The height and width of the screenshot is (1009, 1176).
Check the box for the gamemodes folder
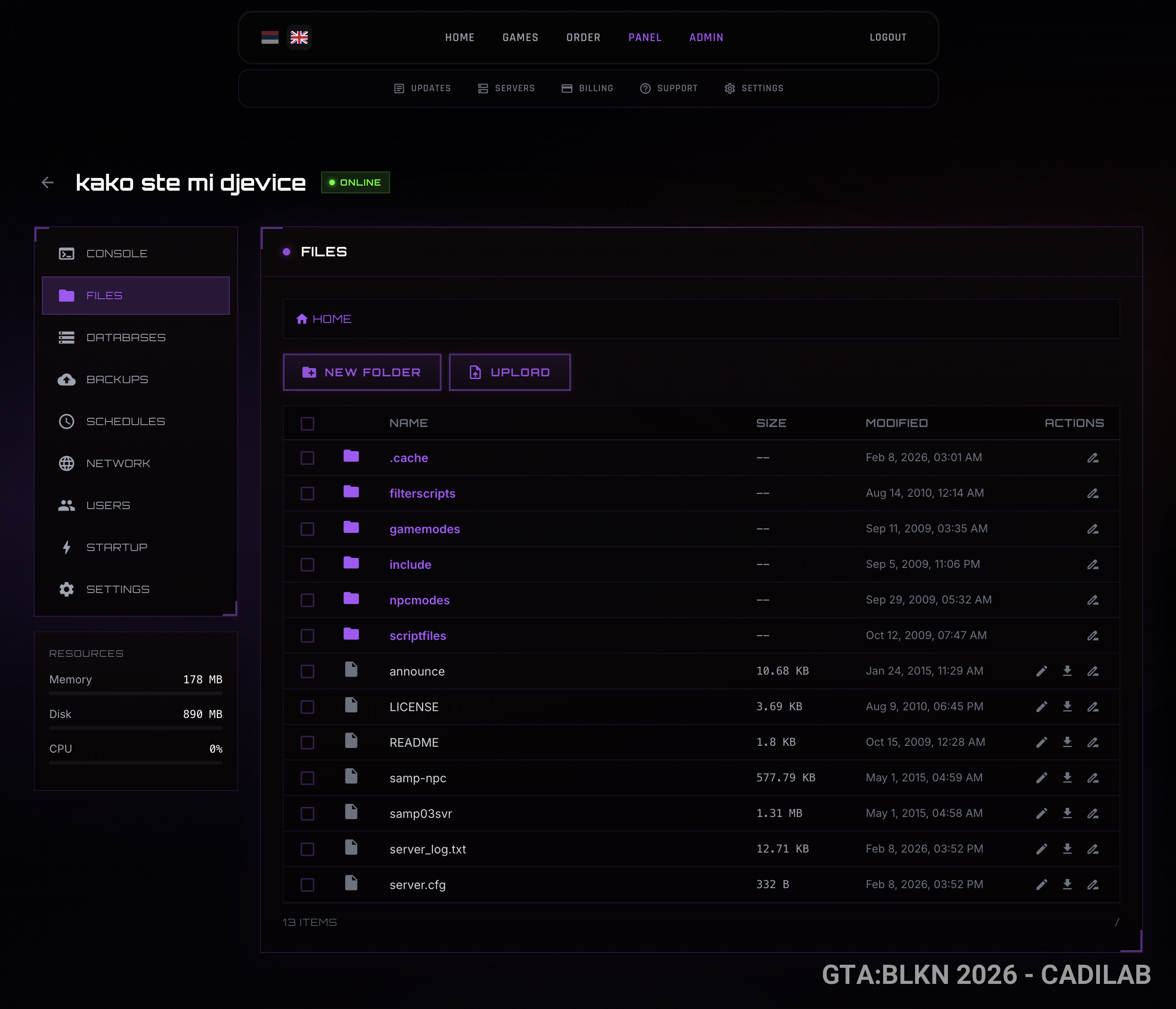(307, 529)
